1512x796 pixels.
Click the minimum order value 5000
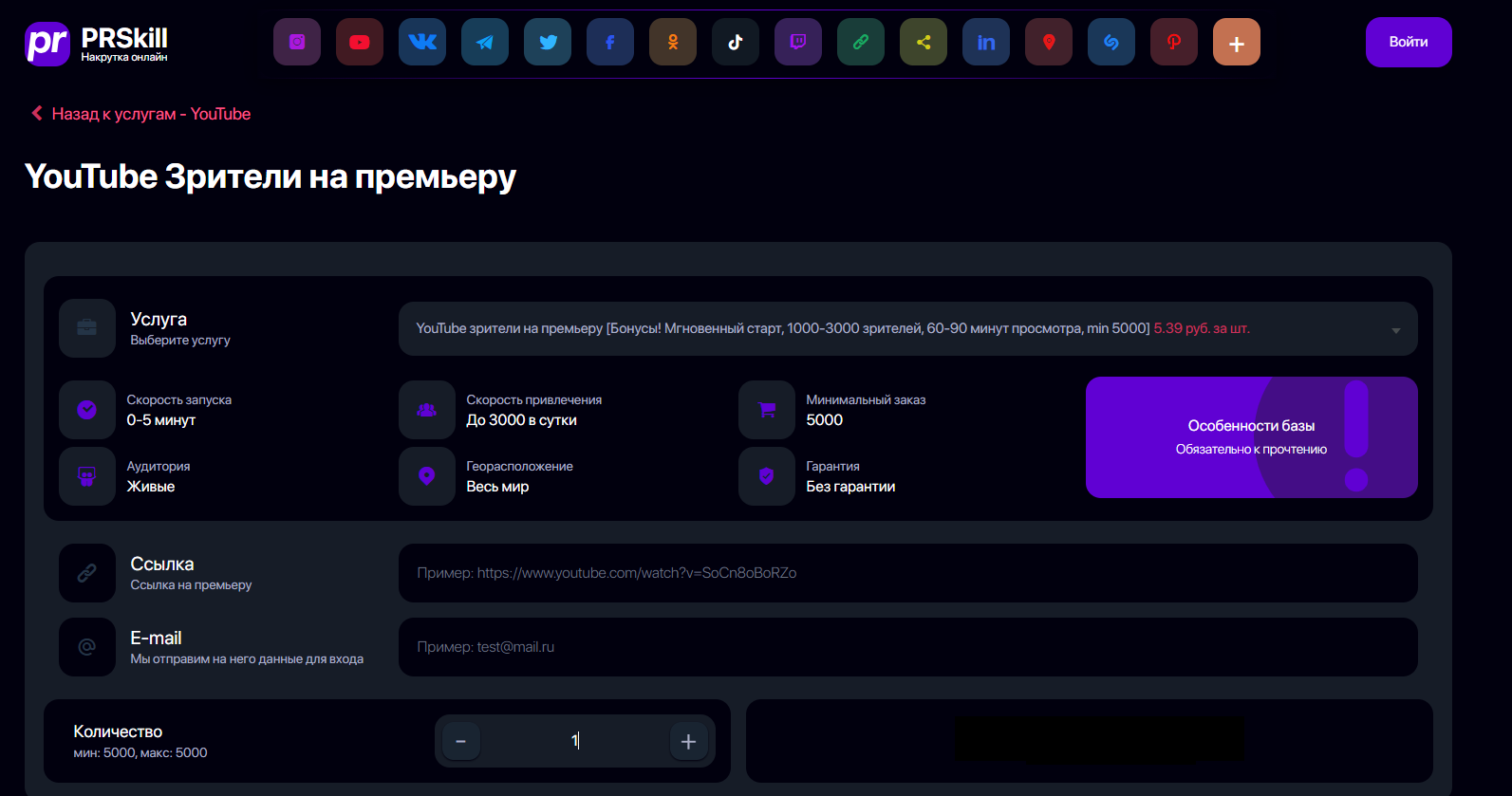pos(825,420)
